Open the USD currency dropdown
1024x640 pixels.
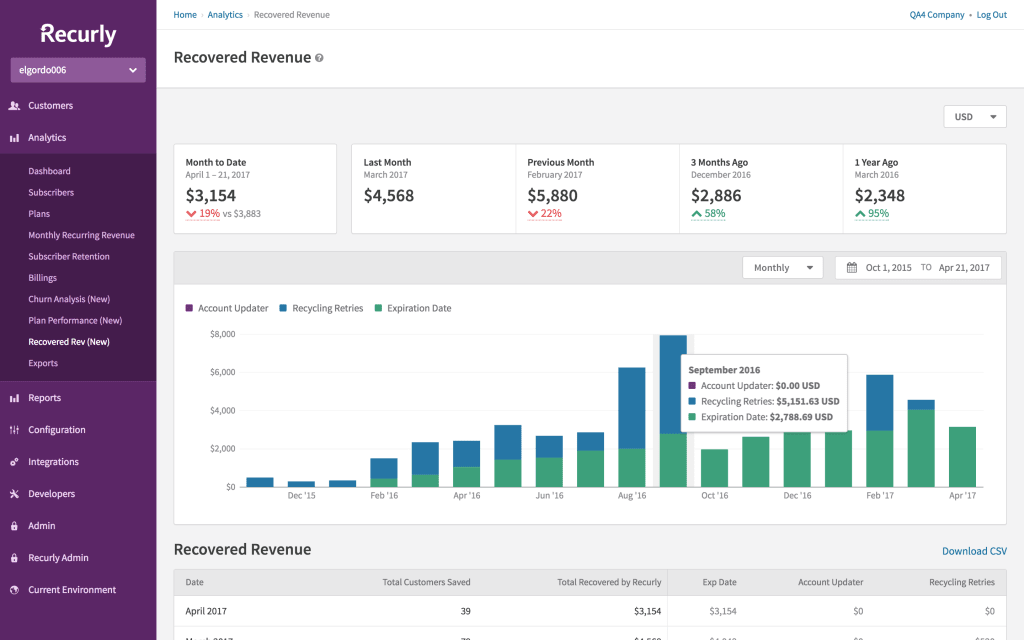974,116
